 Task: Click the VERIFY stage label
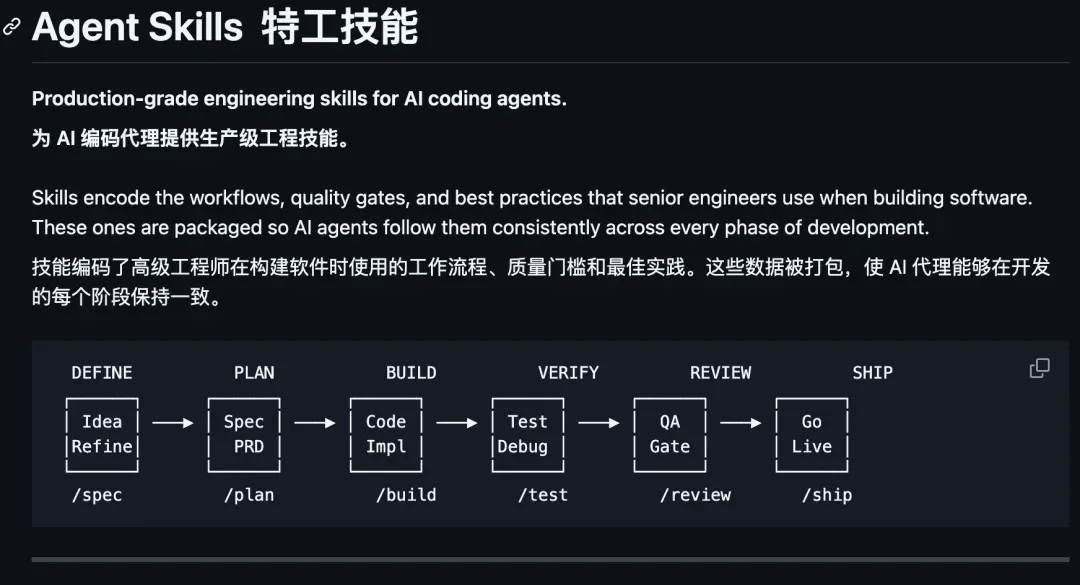[568, 373]
